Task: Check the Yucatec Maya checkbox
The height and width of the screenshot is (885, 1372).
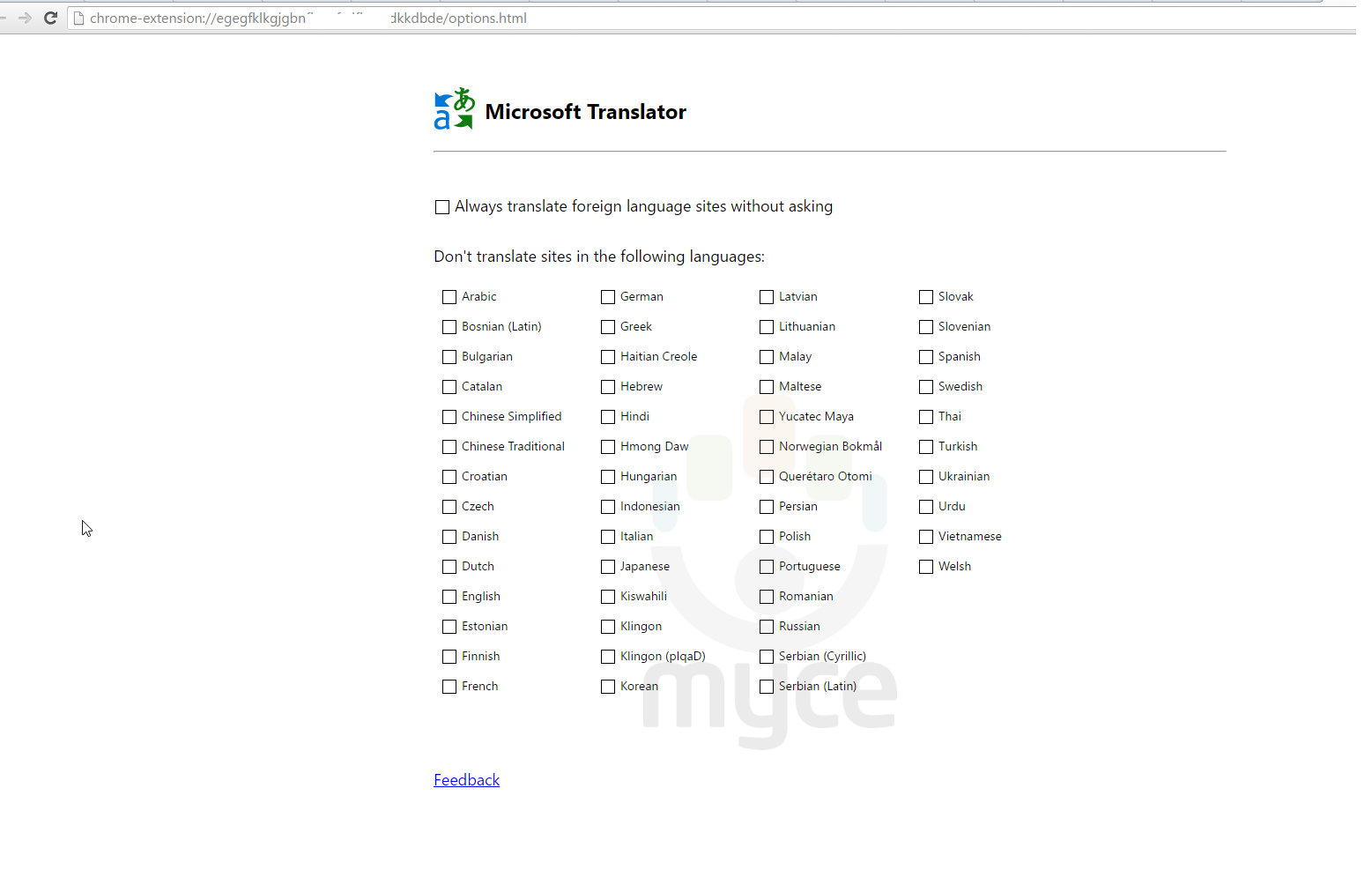Action: point(767,417)
